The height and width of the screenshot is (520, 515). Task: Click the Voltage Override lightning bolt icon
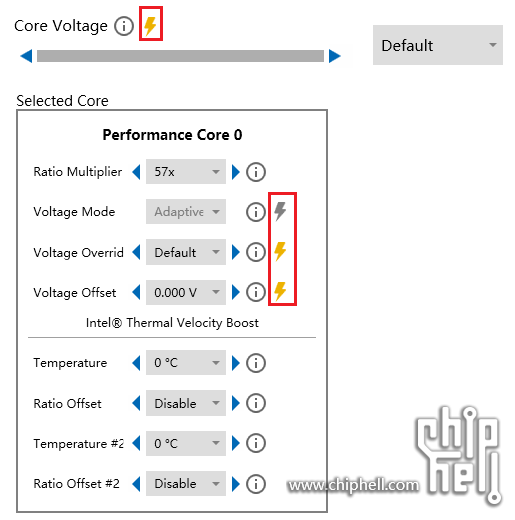(x=280, y=251)
